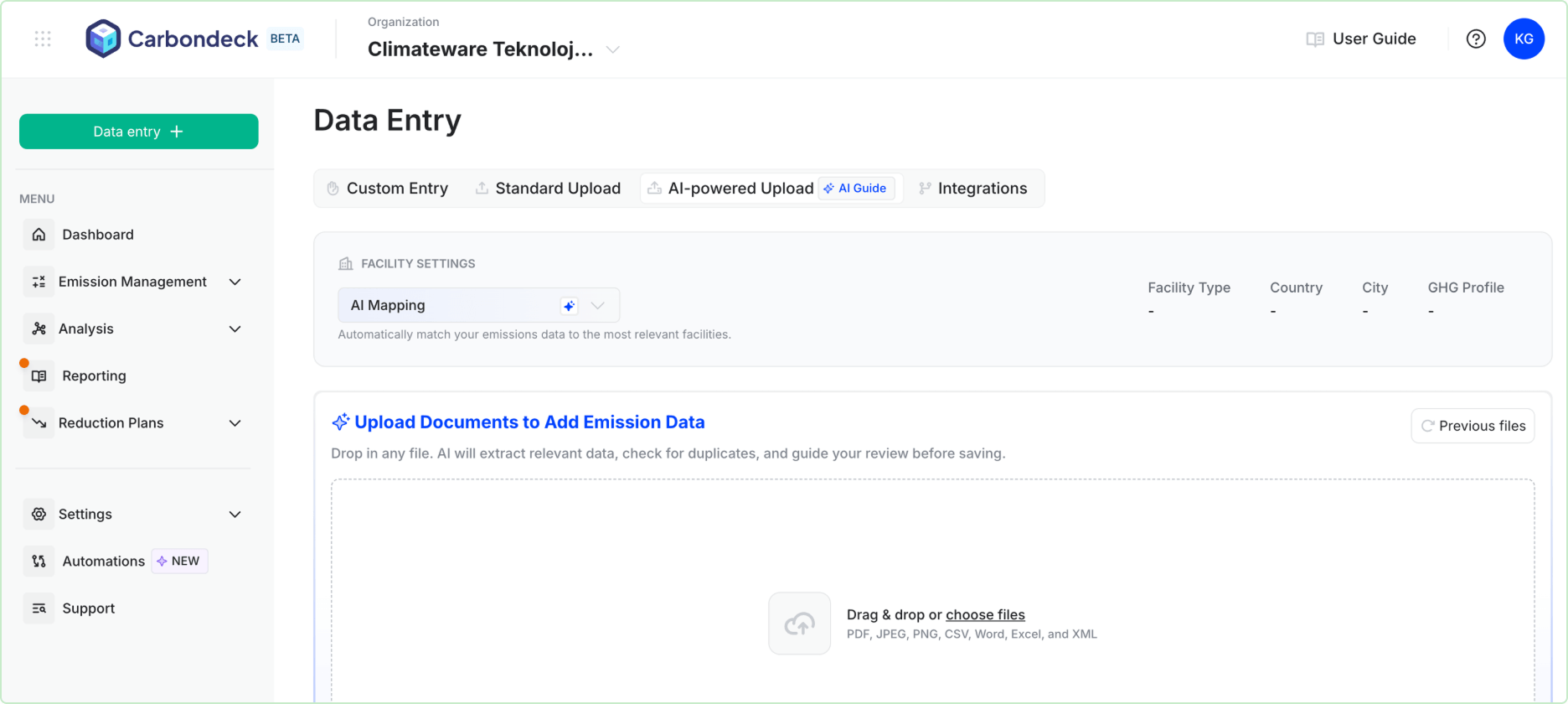1568x704 pixels.
Task: Open the Organization selector dropdown
Action: coord(612,49)
